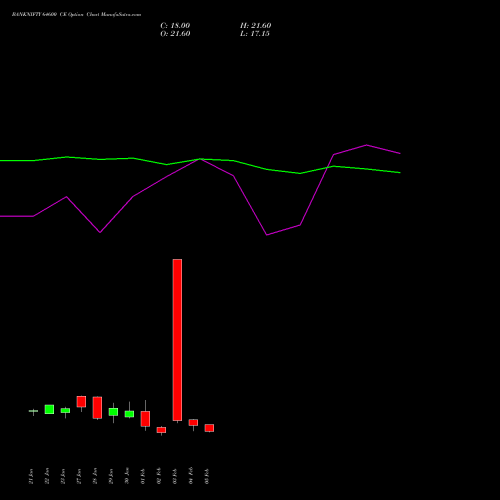
Task: Click the high value 'H: 21.60'
Action: (x=255, y=26)
